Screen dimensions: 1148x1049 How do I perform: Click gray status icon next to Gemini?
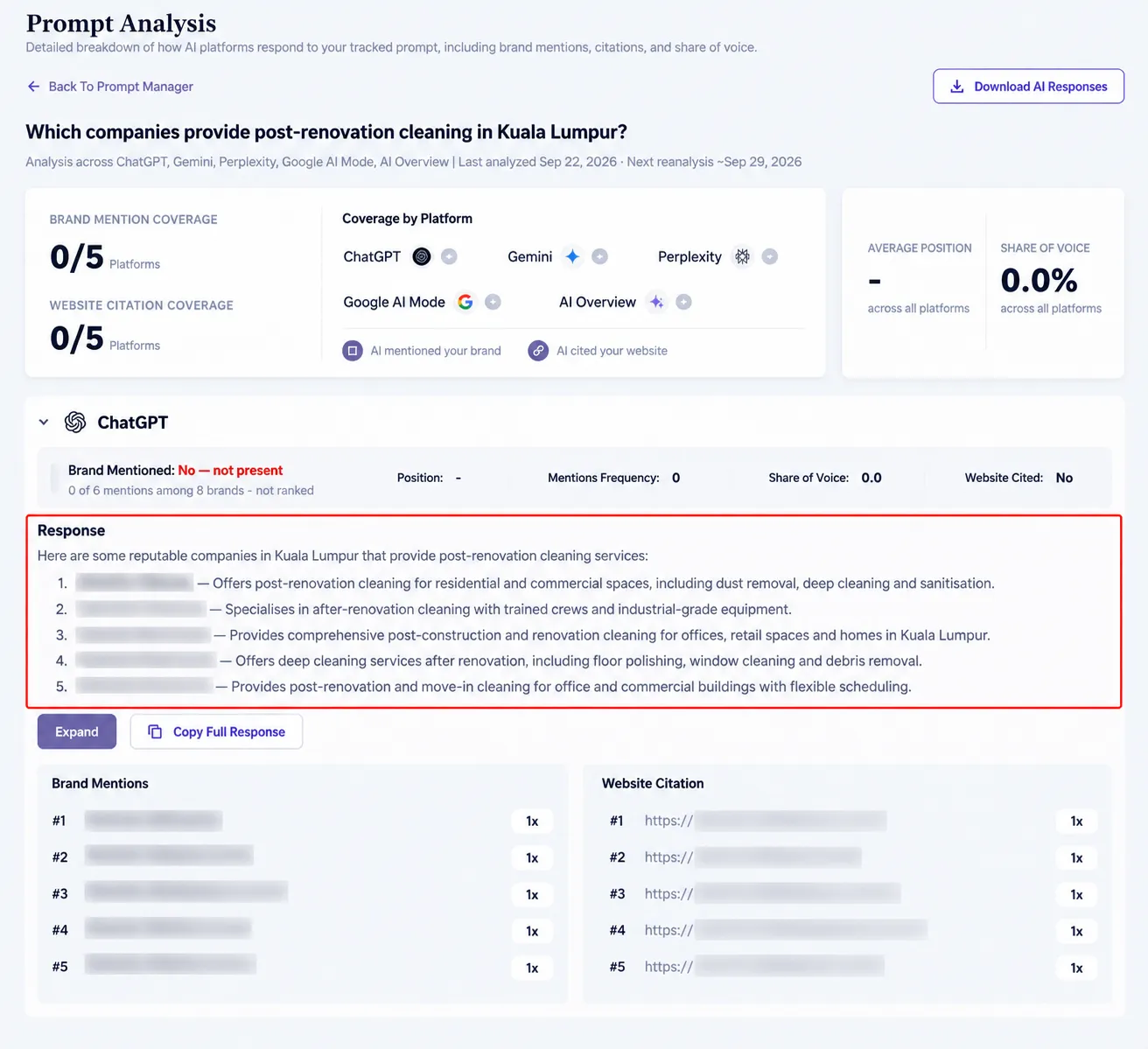[599, 256]
